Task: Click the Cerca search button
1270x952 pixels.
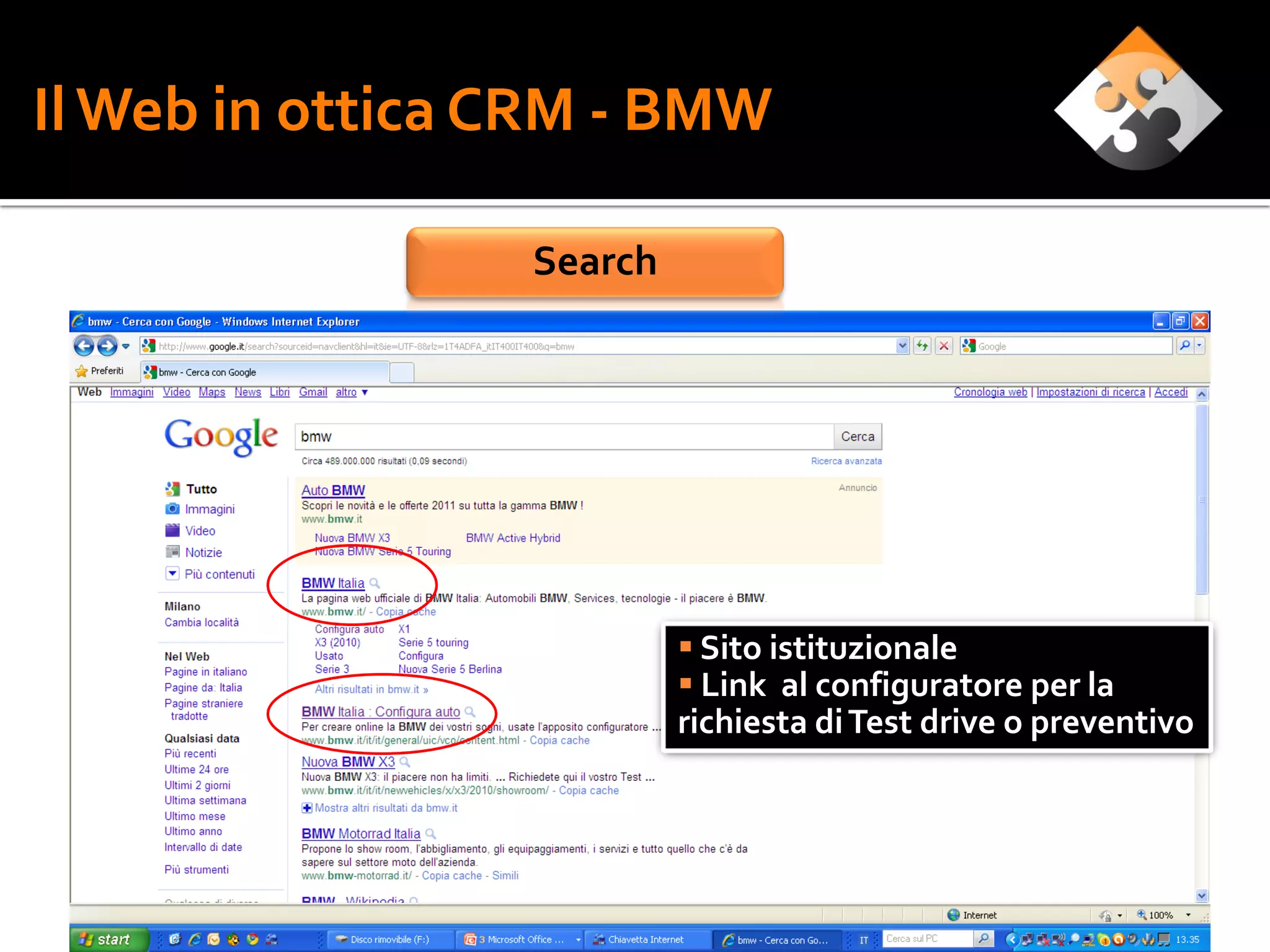Action: coord(858,436)
